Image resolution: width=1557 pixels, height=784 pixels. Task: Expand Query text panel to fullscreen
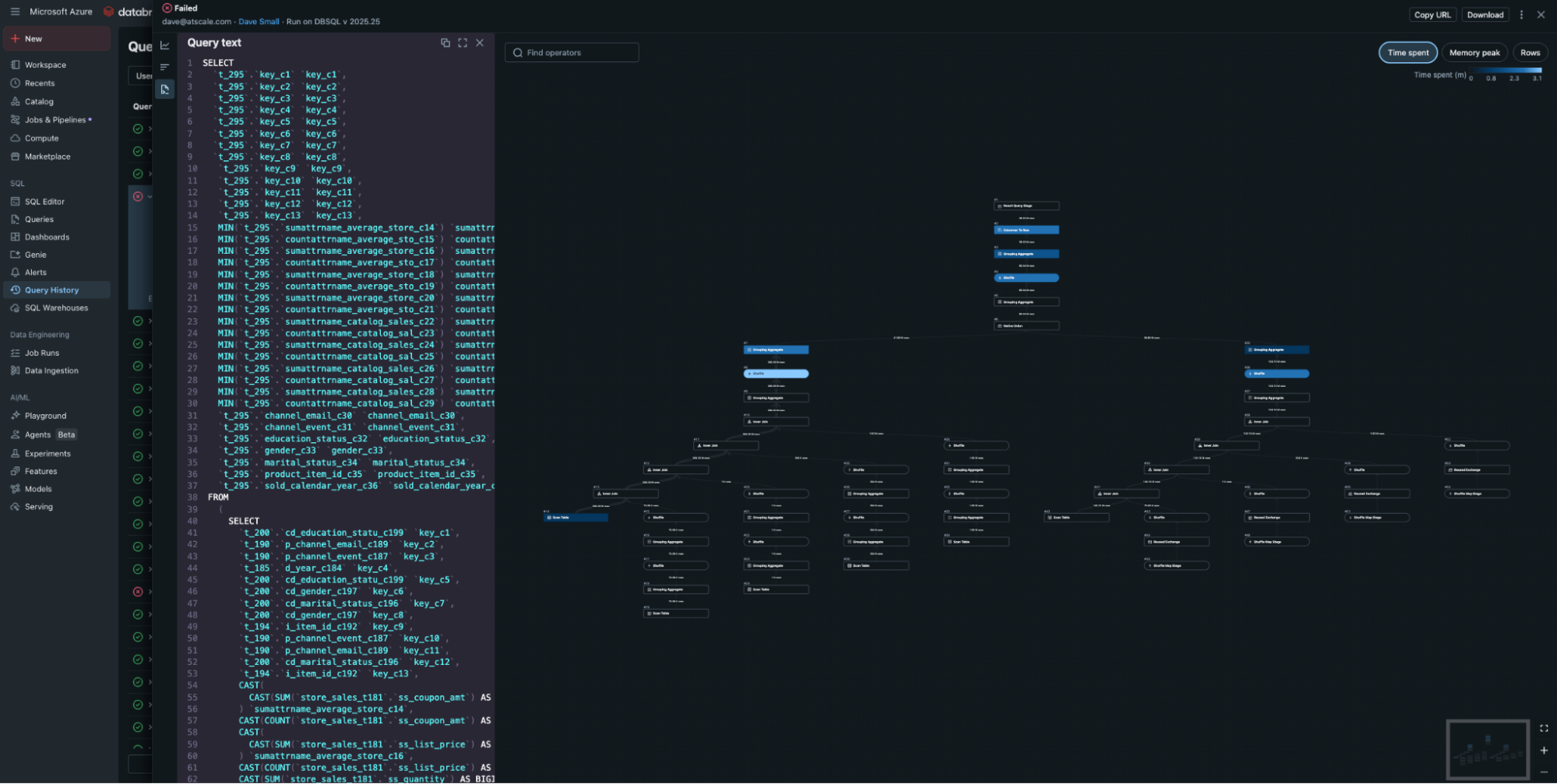coord(463,43)
